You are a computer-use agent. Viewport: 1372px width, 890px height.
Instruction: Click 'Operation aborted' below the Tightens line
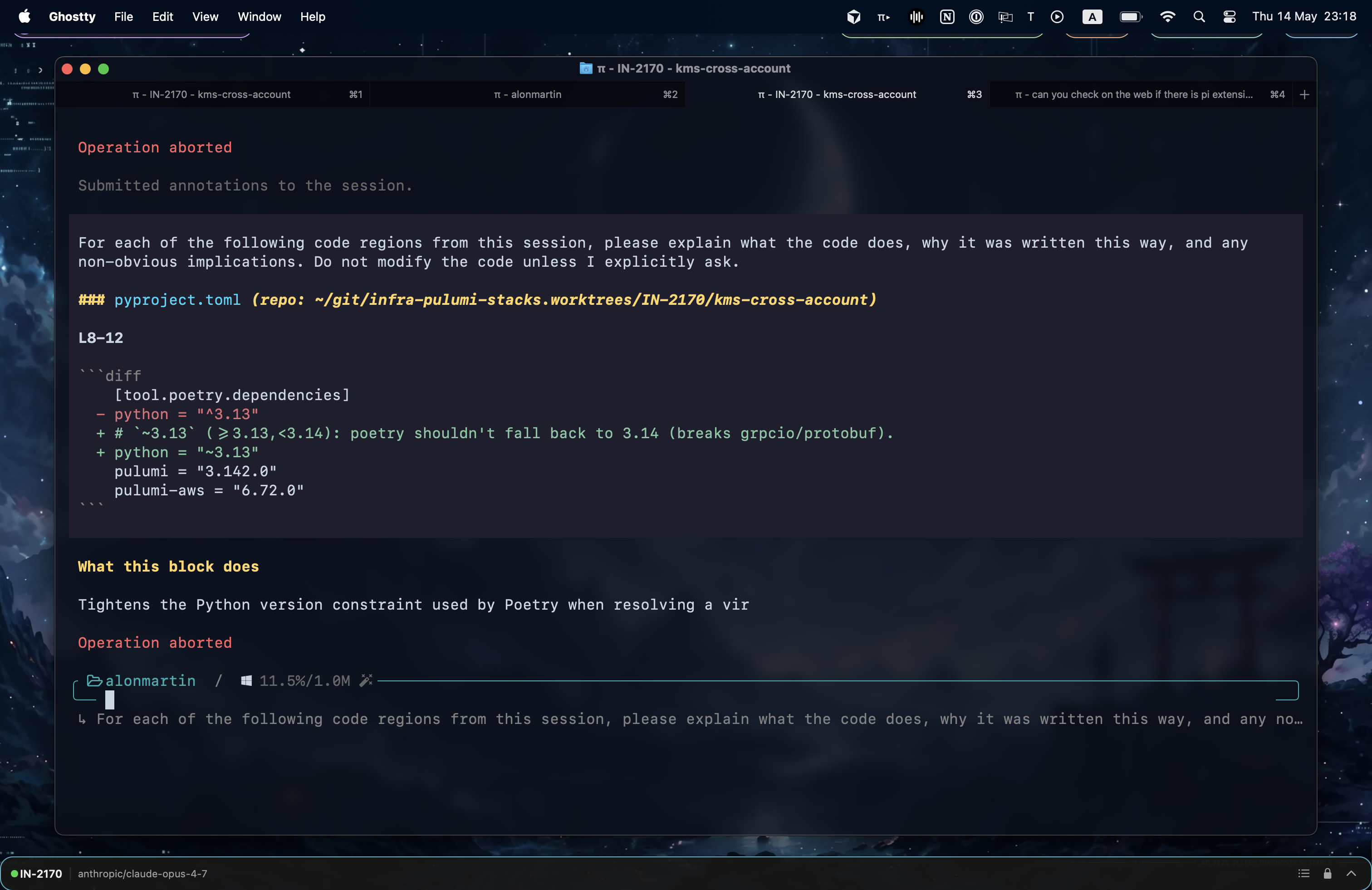[155, 642]
